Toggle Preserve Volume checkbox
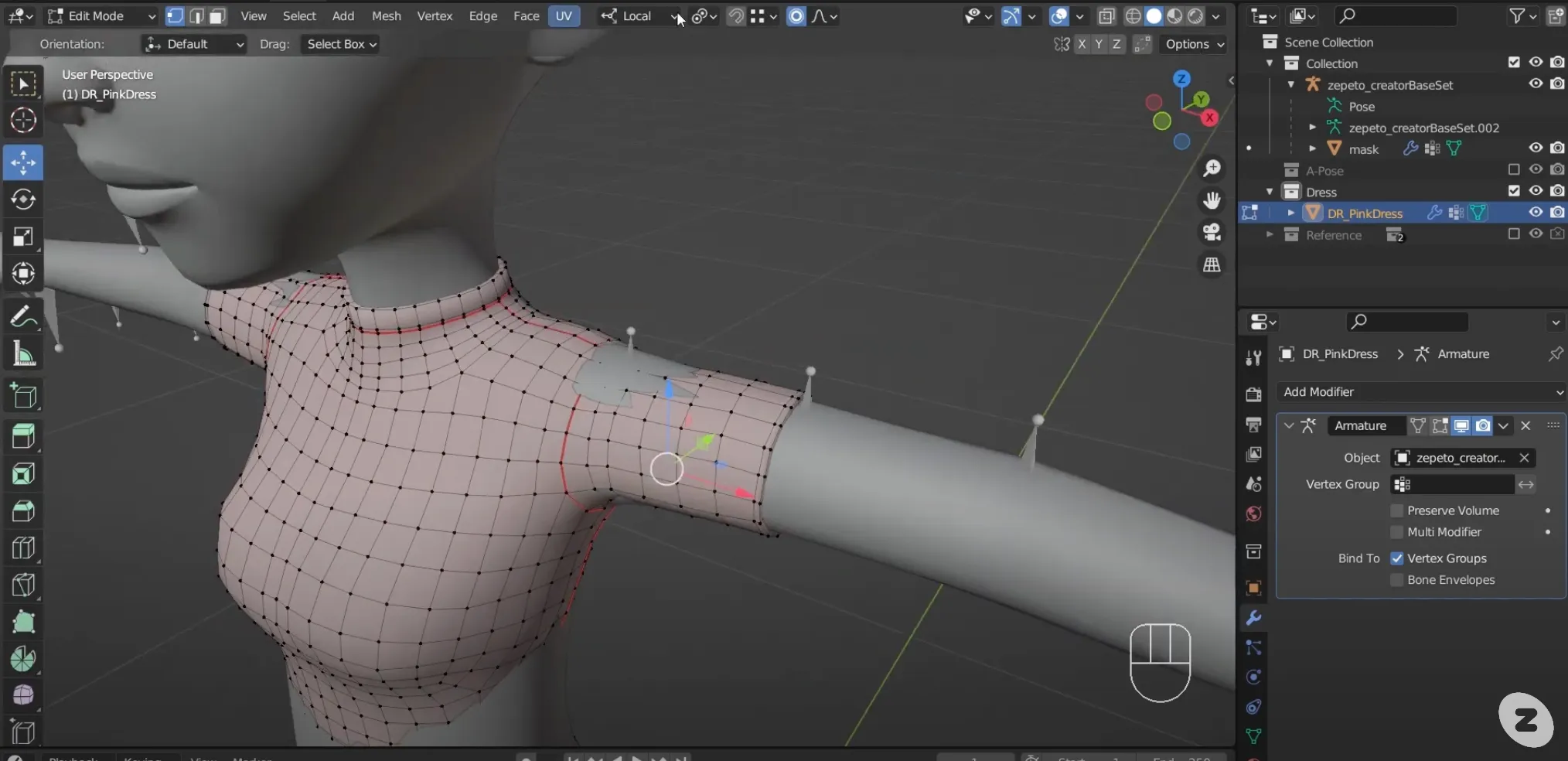The height and width of the screenshot is (761, 1568). pos(1396,510)
